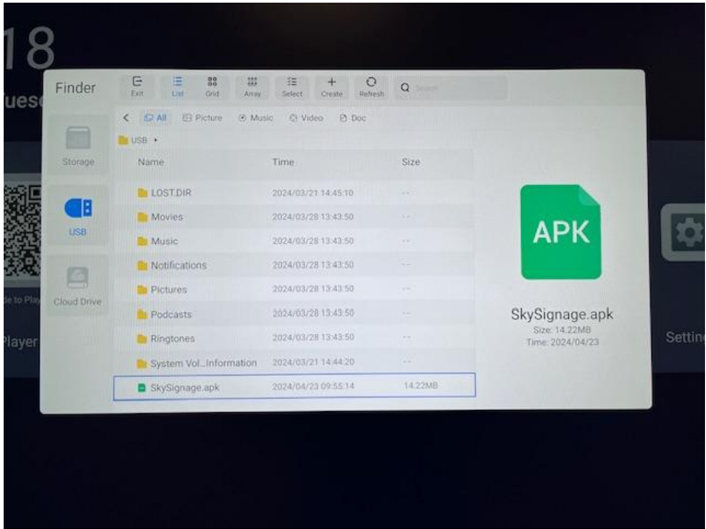Switch to List view

tap(177, 86)
